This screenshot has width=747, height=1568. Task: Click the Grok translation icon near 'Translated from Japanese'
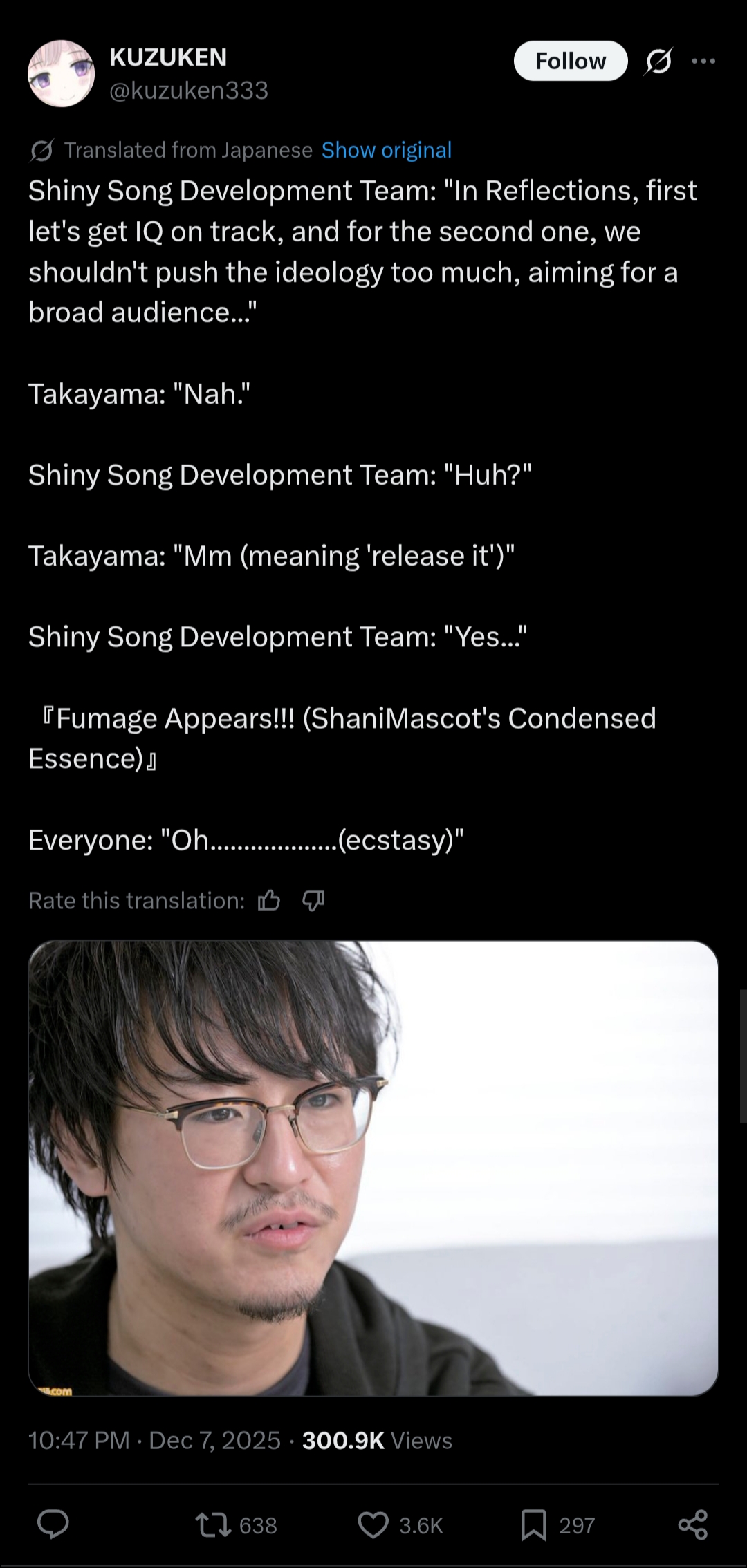pos(41,150)
